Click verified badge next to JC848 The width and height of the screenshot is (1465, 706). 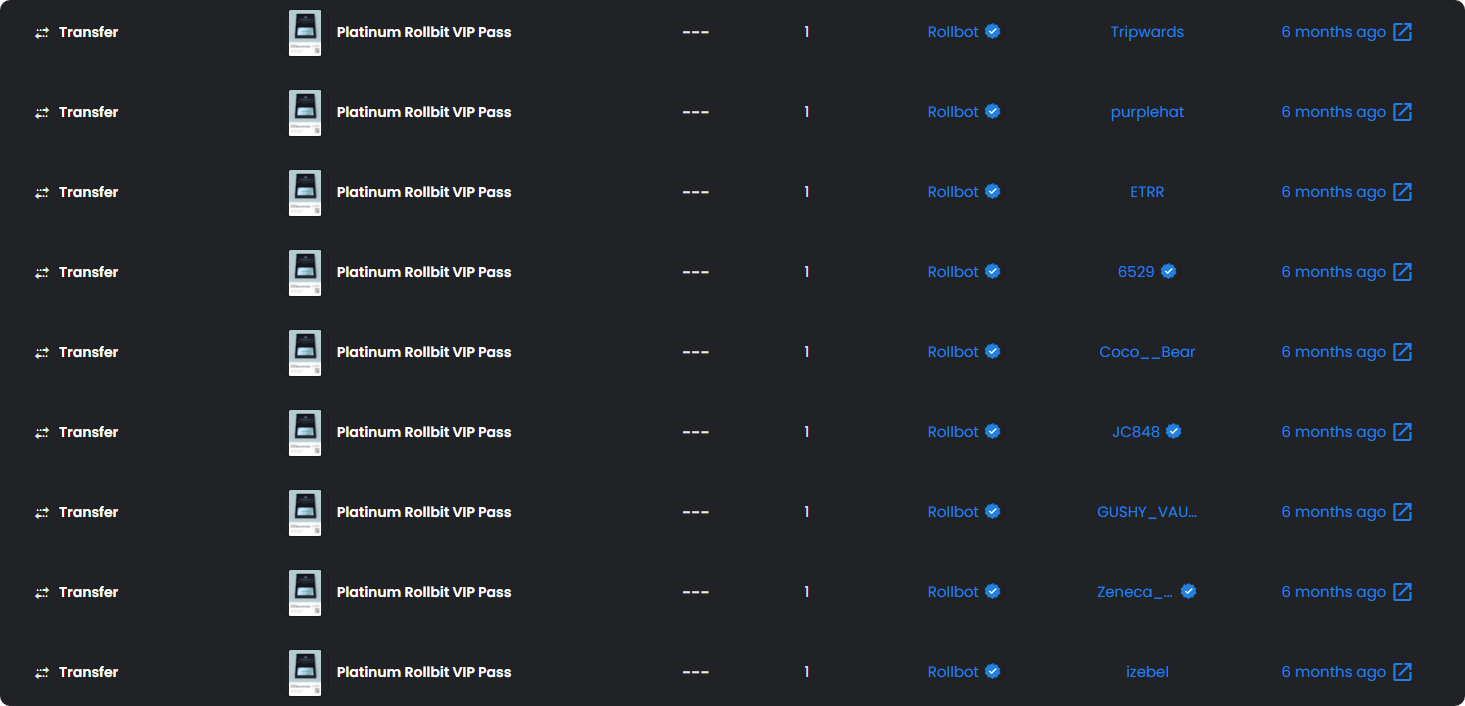click(1174, 431)
